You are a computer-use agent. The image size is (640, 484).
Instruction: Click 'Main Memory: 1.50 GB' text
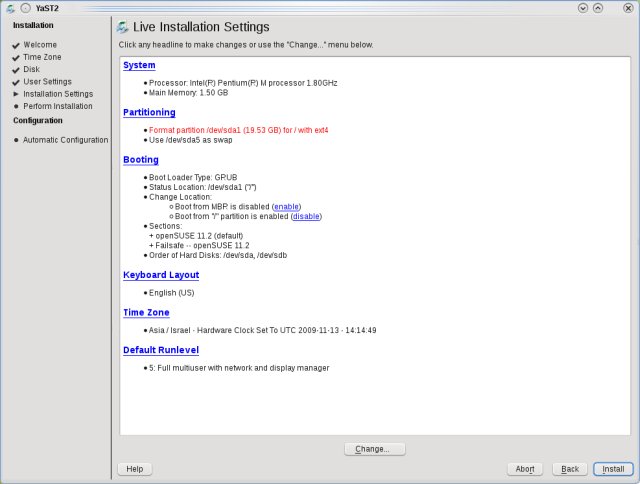[189, 93]
